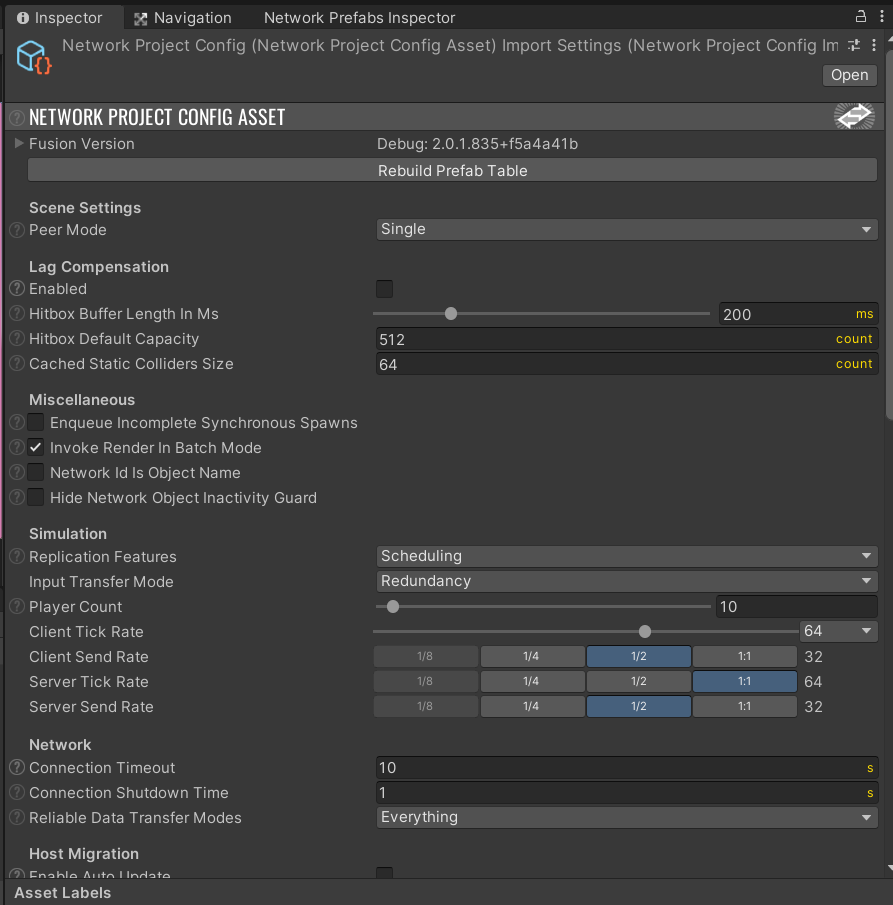This screenshot has height=905, width=893.
Task: Set Server Send Rate to 1:1
Action: click(745, 706)
